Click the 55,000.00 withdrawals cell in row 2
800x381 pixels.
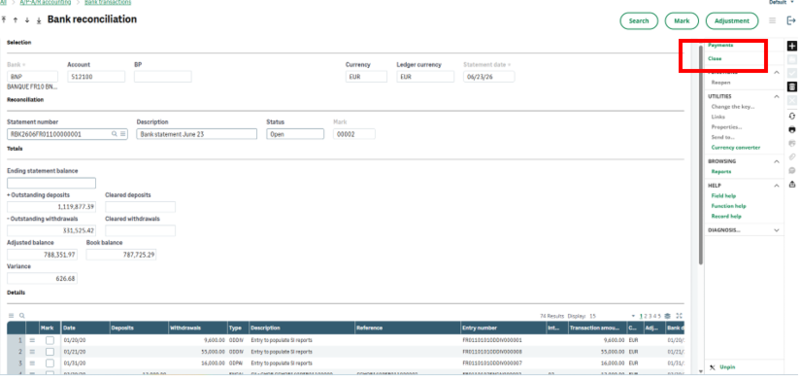click(197, 352)
